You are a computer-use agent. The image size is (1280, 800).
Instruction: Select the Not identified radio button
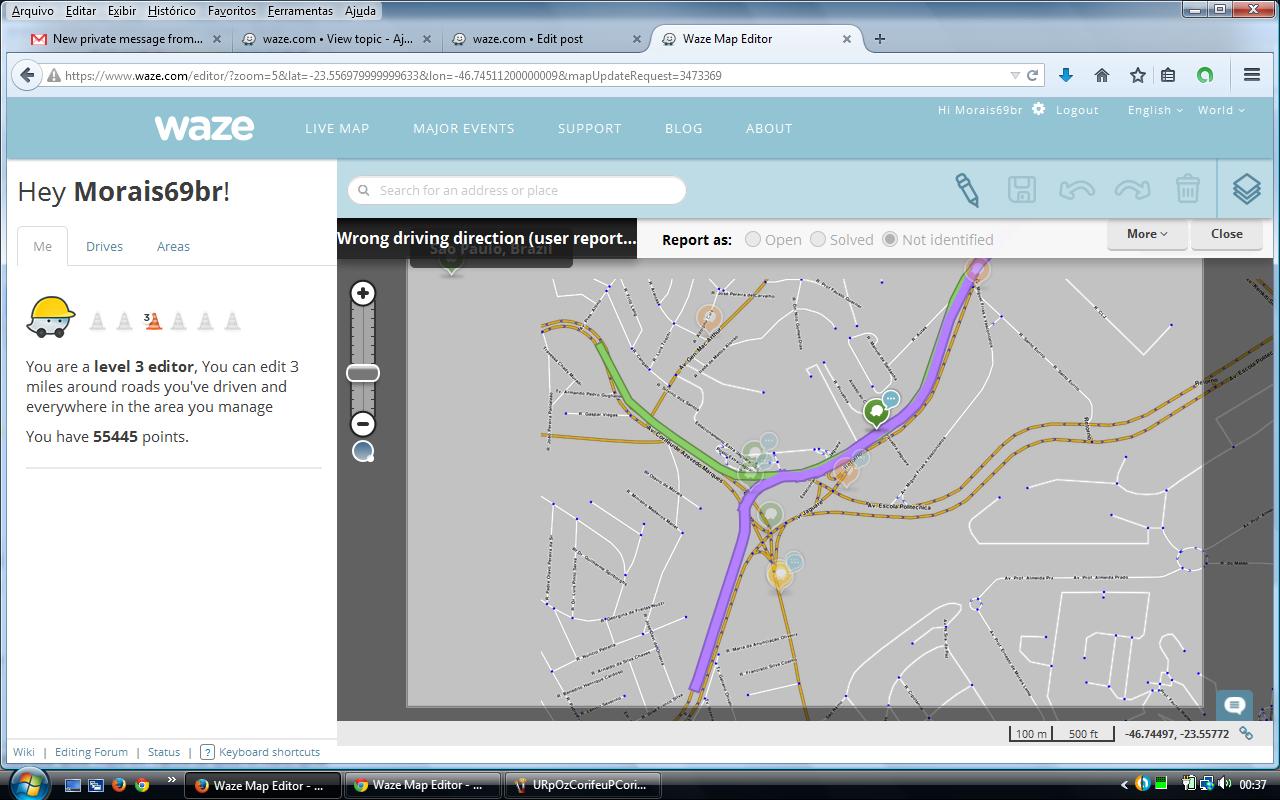[x=890, y=239]
